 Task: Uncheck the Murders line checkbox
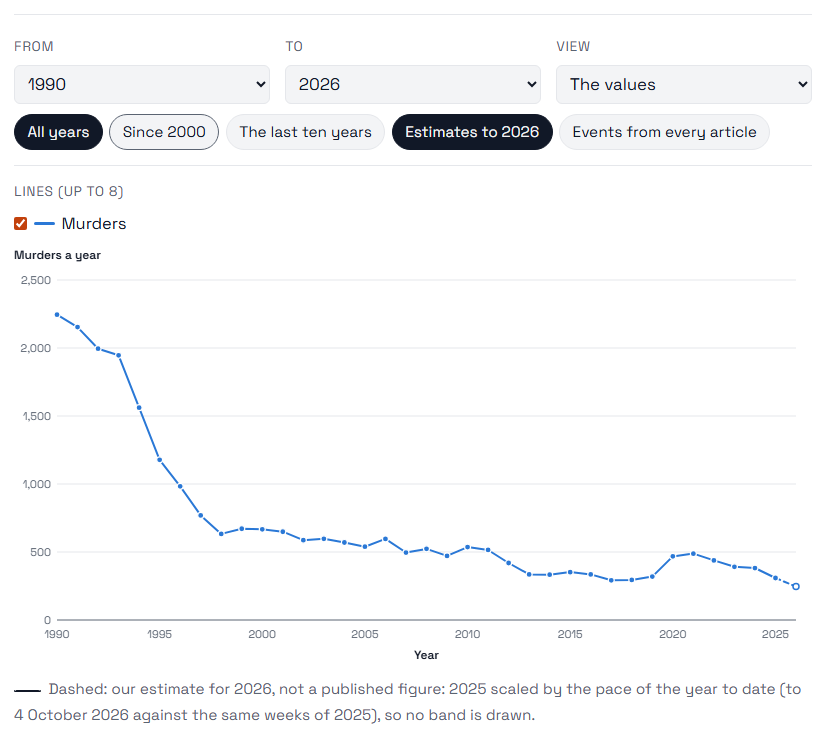click(21, 223)
